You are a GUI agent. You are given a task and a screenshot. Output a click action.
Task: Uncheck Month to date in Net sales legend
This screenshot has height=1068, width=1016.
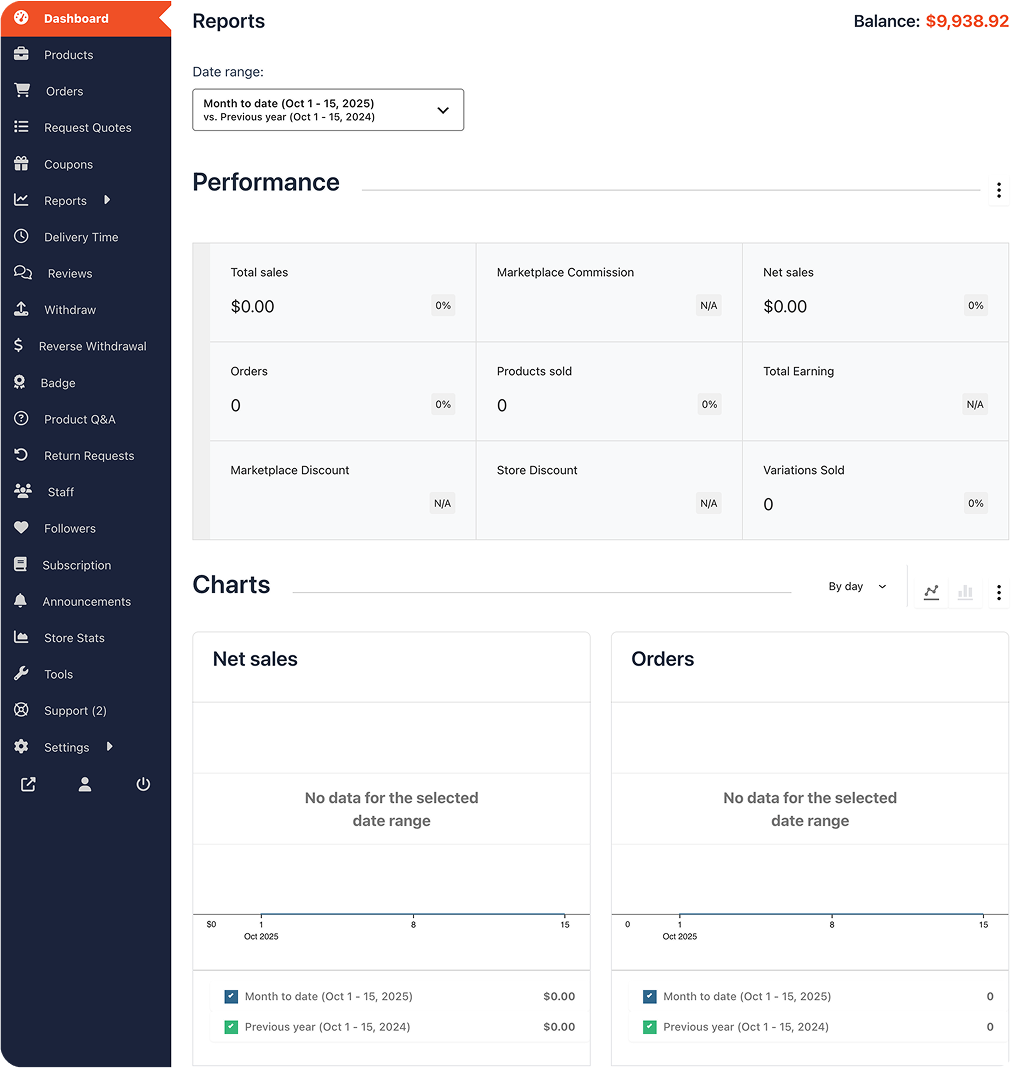(232, 996)
